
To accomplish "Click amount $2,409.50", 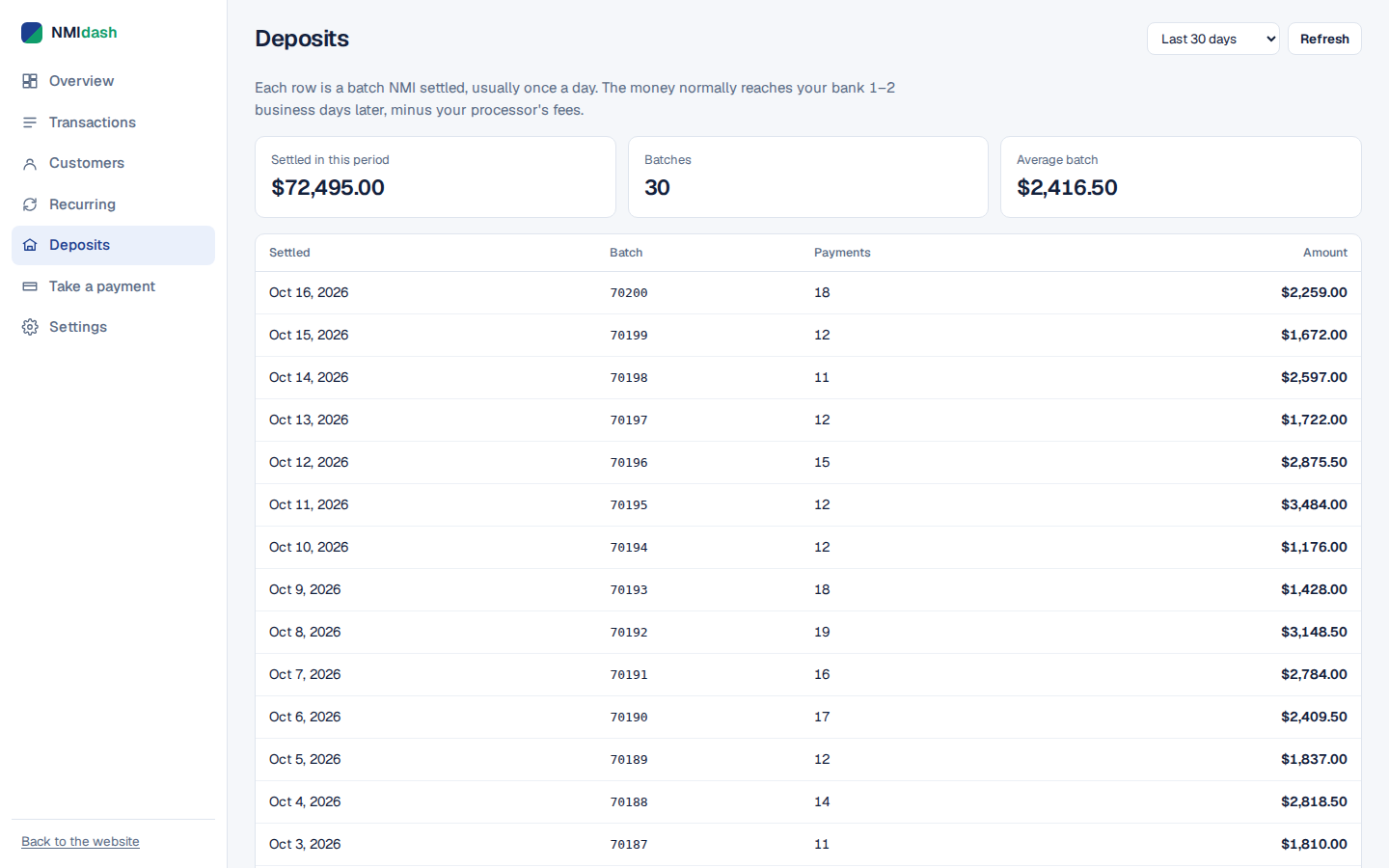I will click(x=1314, y=717).
